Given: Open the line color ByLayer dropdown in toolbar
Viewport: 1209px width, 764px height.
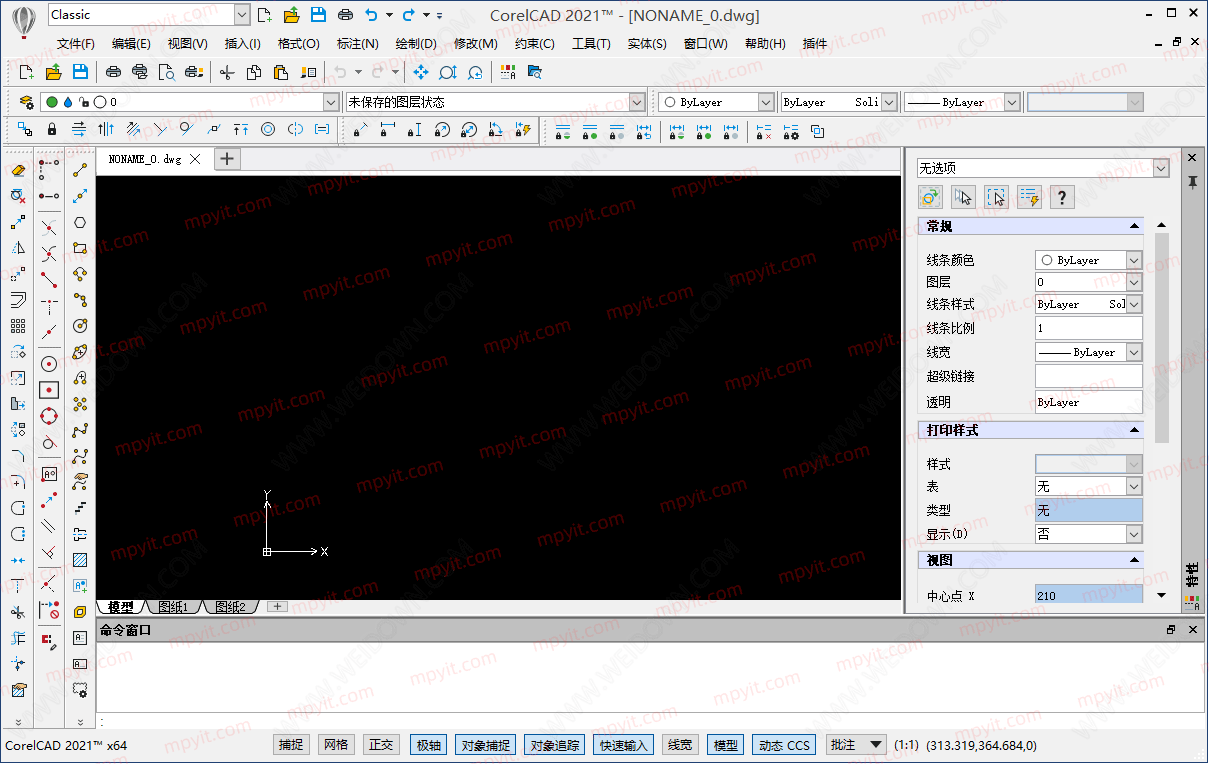Looking at the screenshot, I should pos(718,102).
